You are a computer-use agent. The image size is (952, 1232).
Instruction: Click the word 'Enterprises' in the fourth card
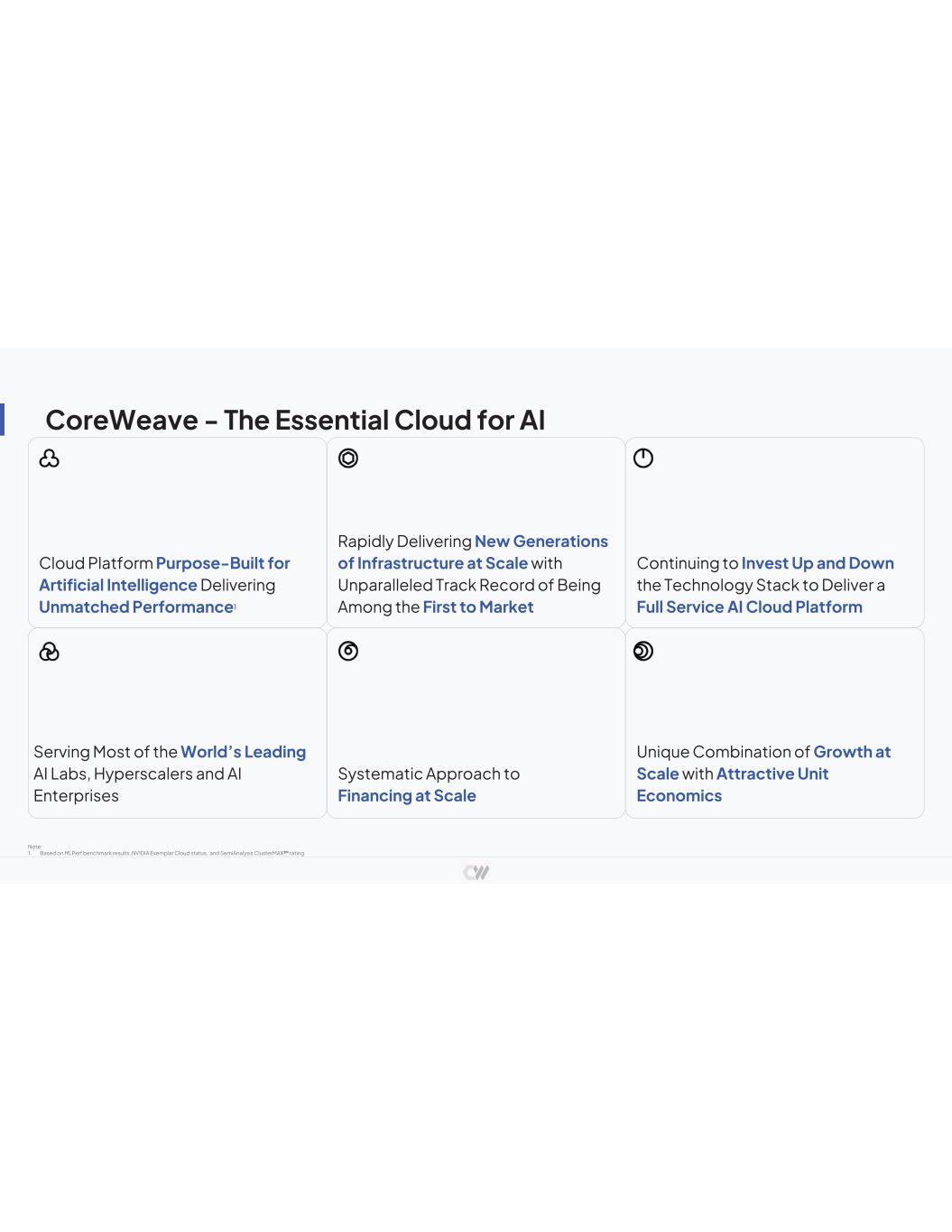pyautogui.click(x=76, y=795)
